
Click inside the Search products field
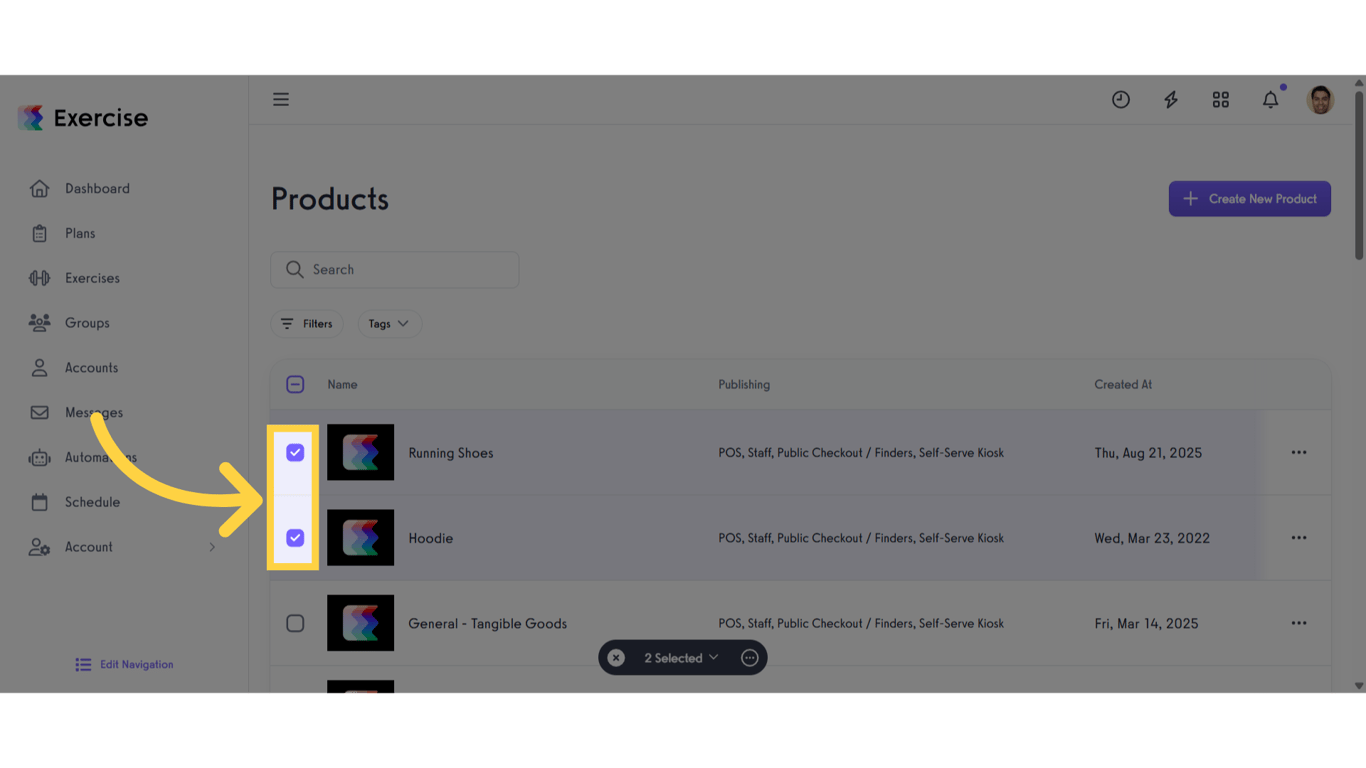(x=394, y=269)
